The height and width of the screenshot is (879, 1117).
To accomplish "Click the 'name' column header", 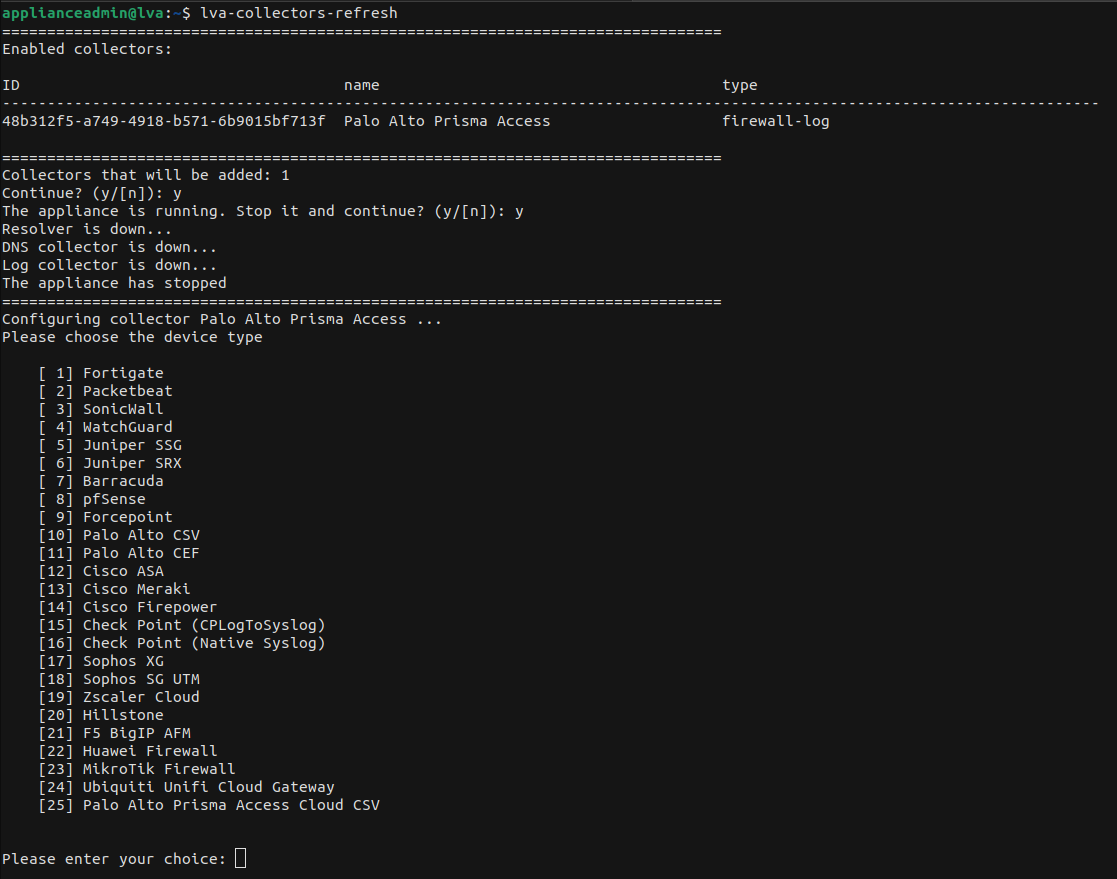I will (361, 85).
